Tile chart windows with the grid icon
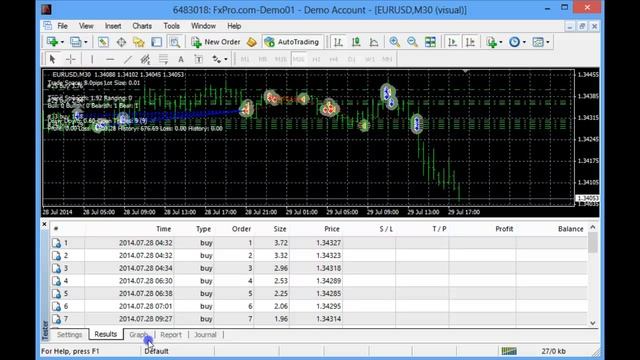This screenshot has width=640, height=360. tap(430, 42)
